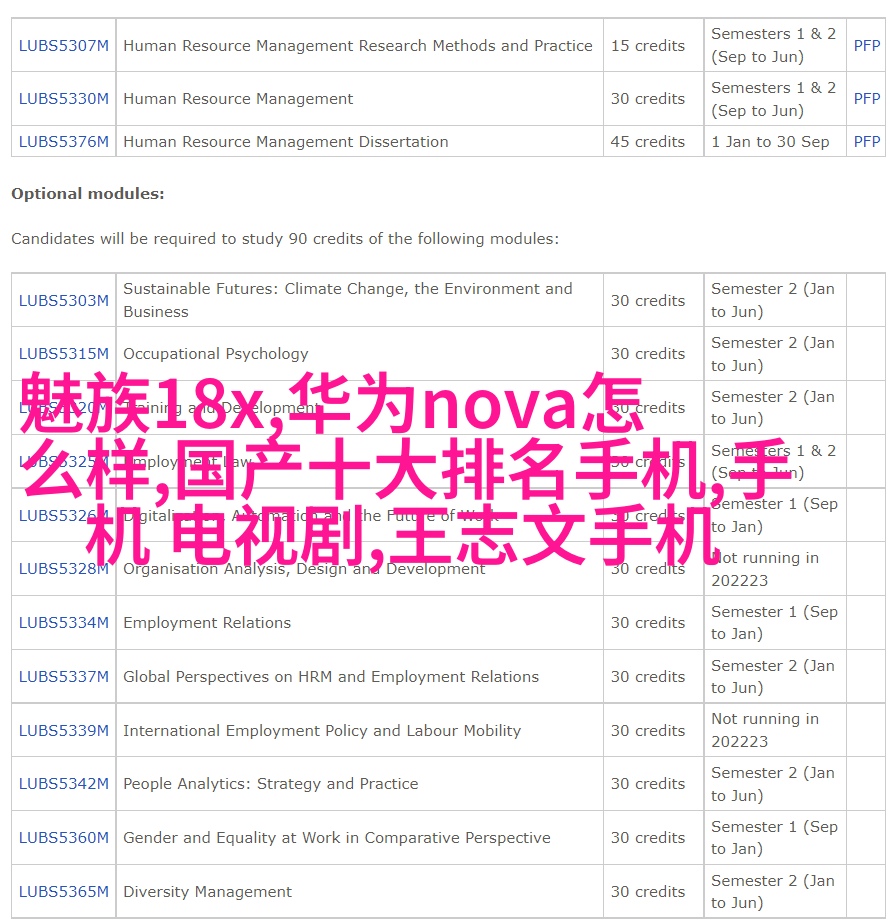
Task: Open the LUBS5337M module link
Action: pyautogui.click(x=64, y=677)
